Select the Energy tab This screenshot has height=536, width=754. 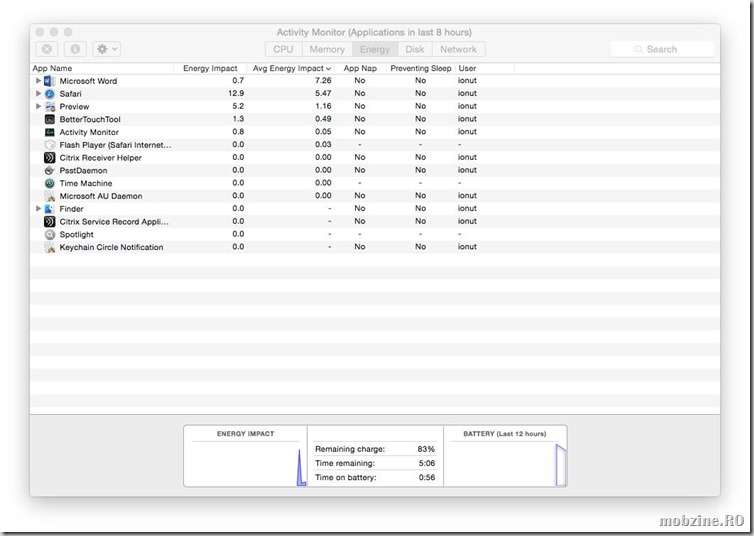tap(375, 49)
